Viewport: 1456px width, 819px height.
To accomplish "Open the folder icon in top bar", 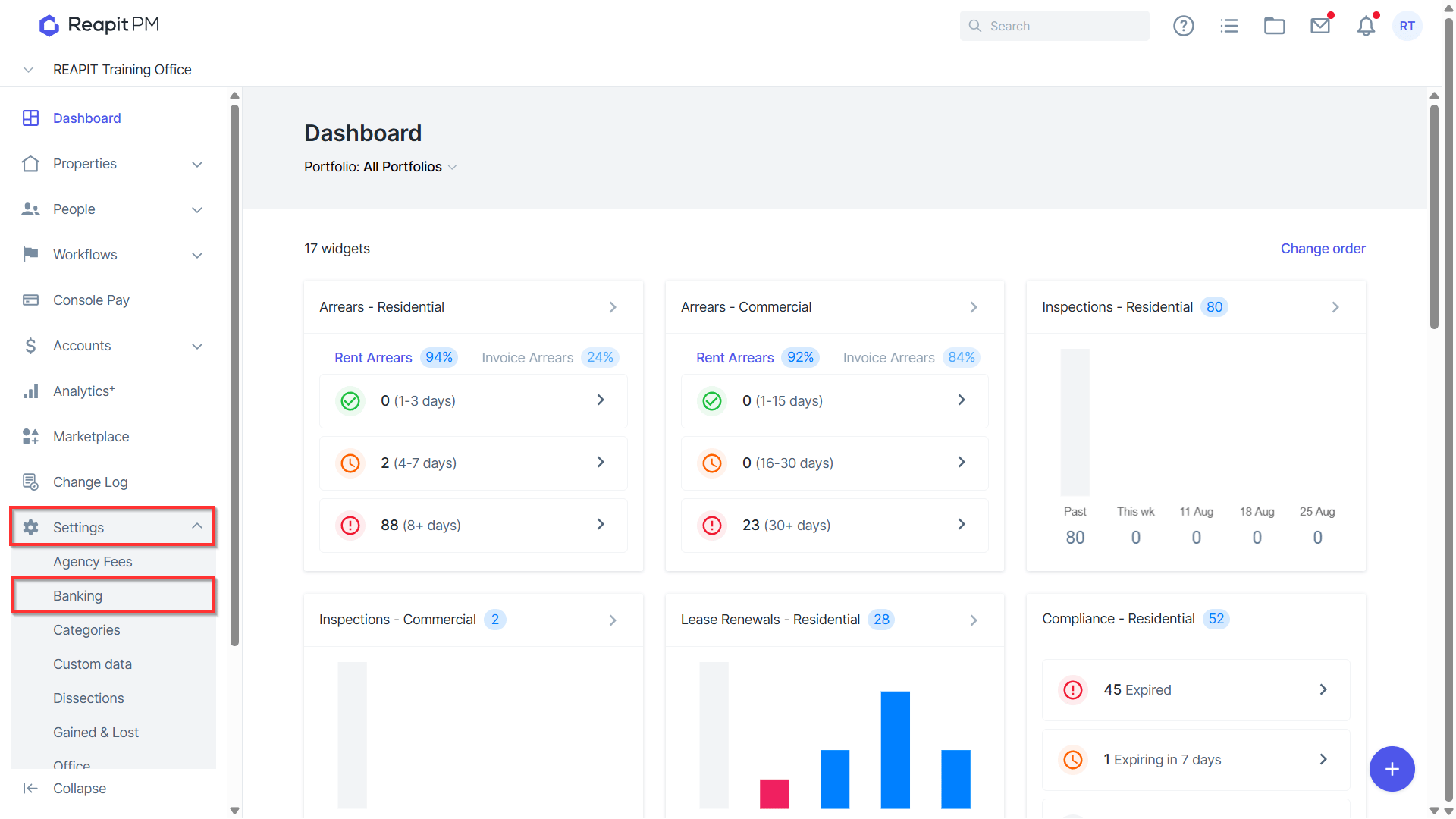I will pos(1274,26).
